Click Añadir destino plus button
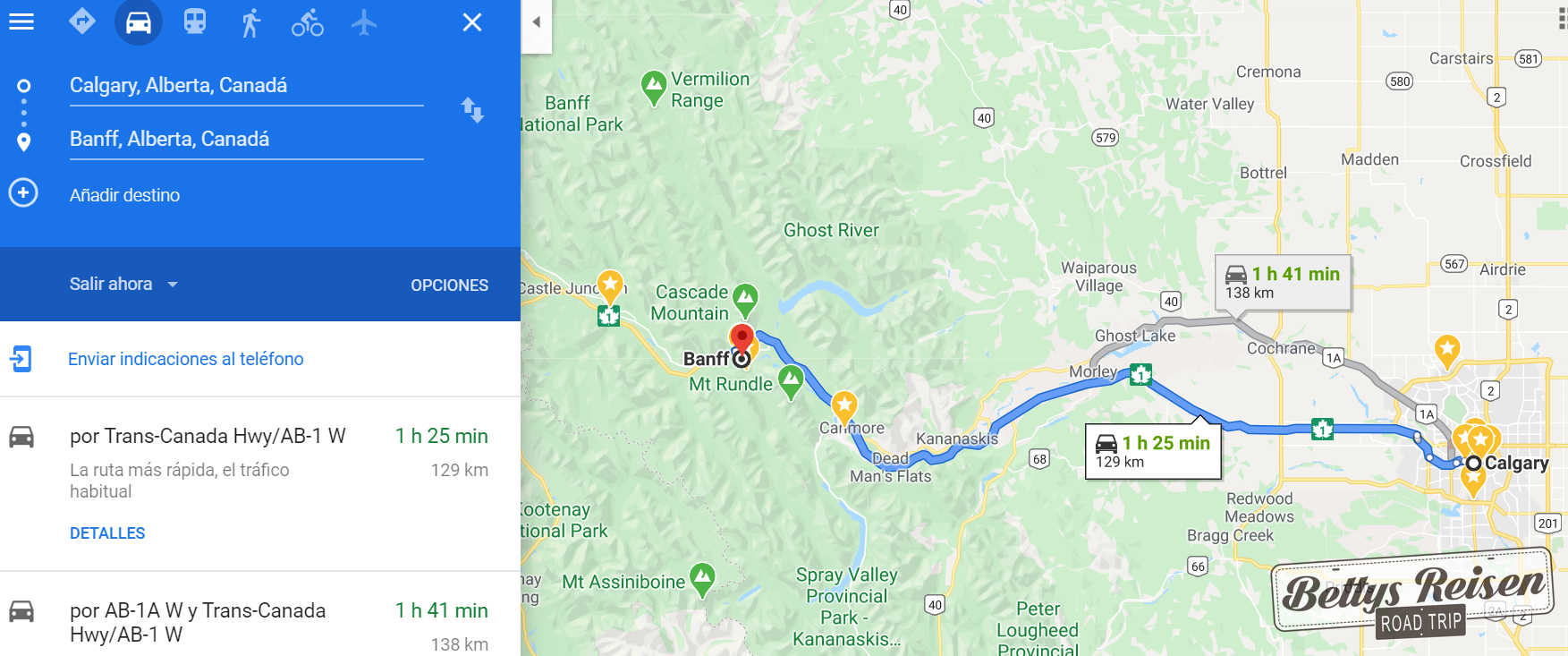 [23, 193]
